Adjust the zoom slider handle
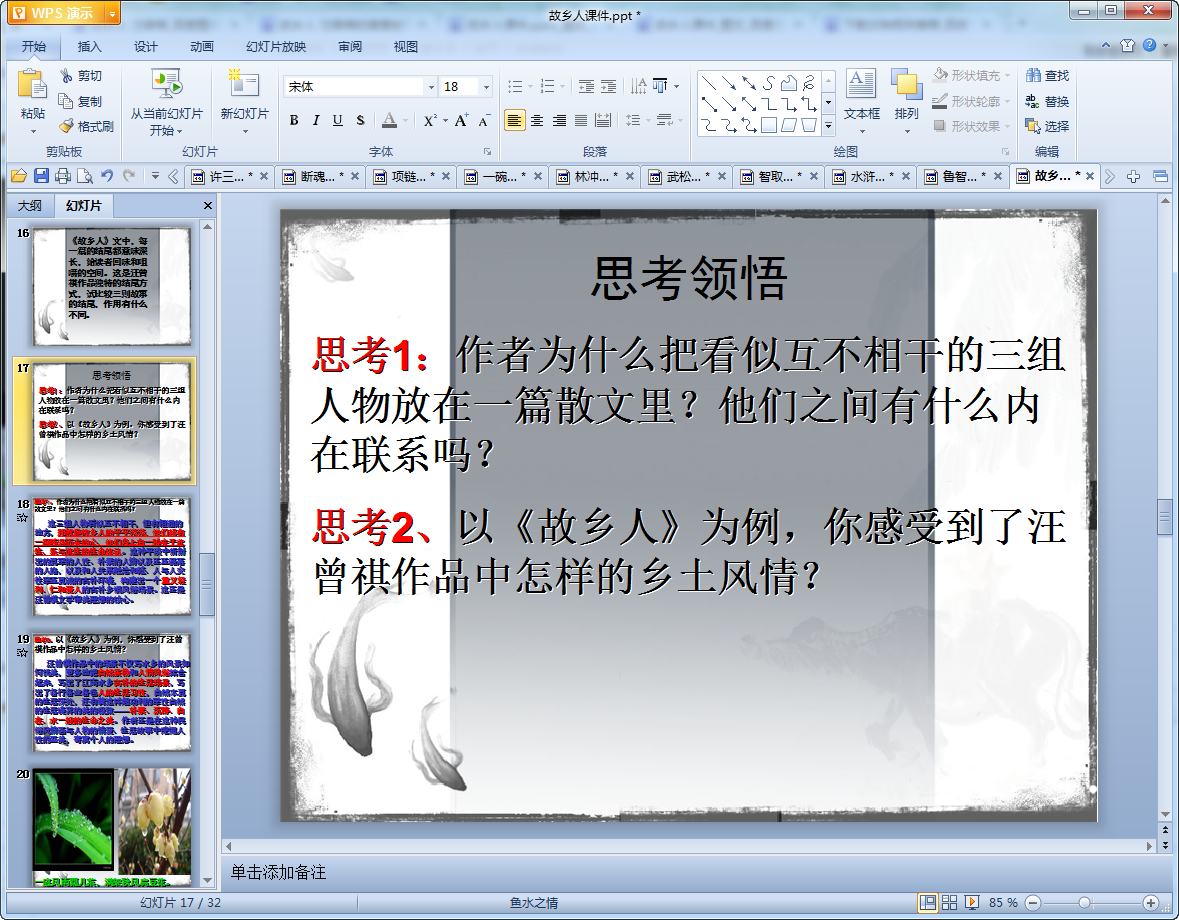 point(1084,902)
